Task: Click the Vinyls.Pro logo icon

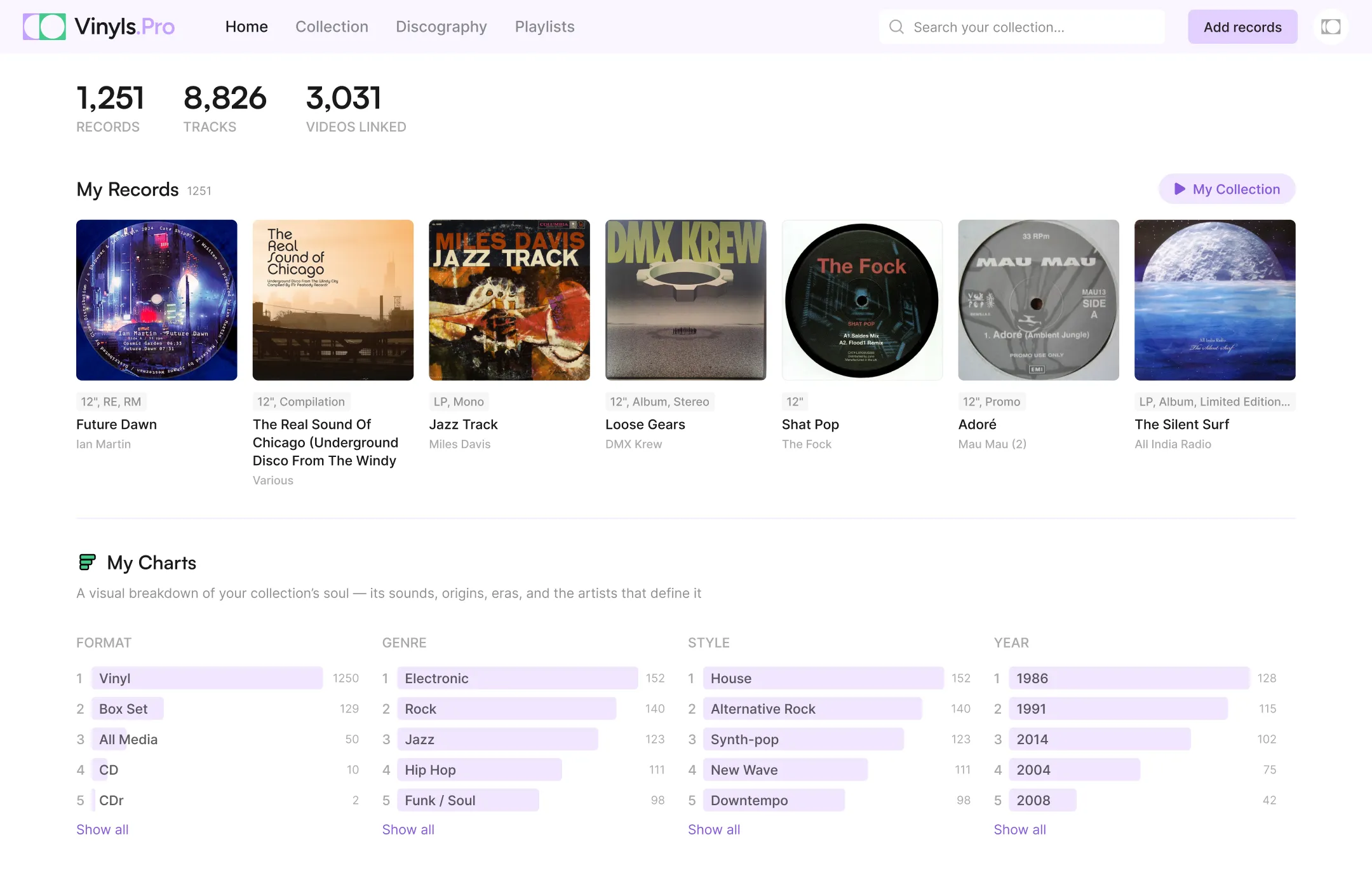Action: [44, 27]
